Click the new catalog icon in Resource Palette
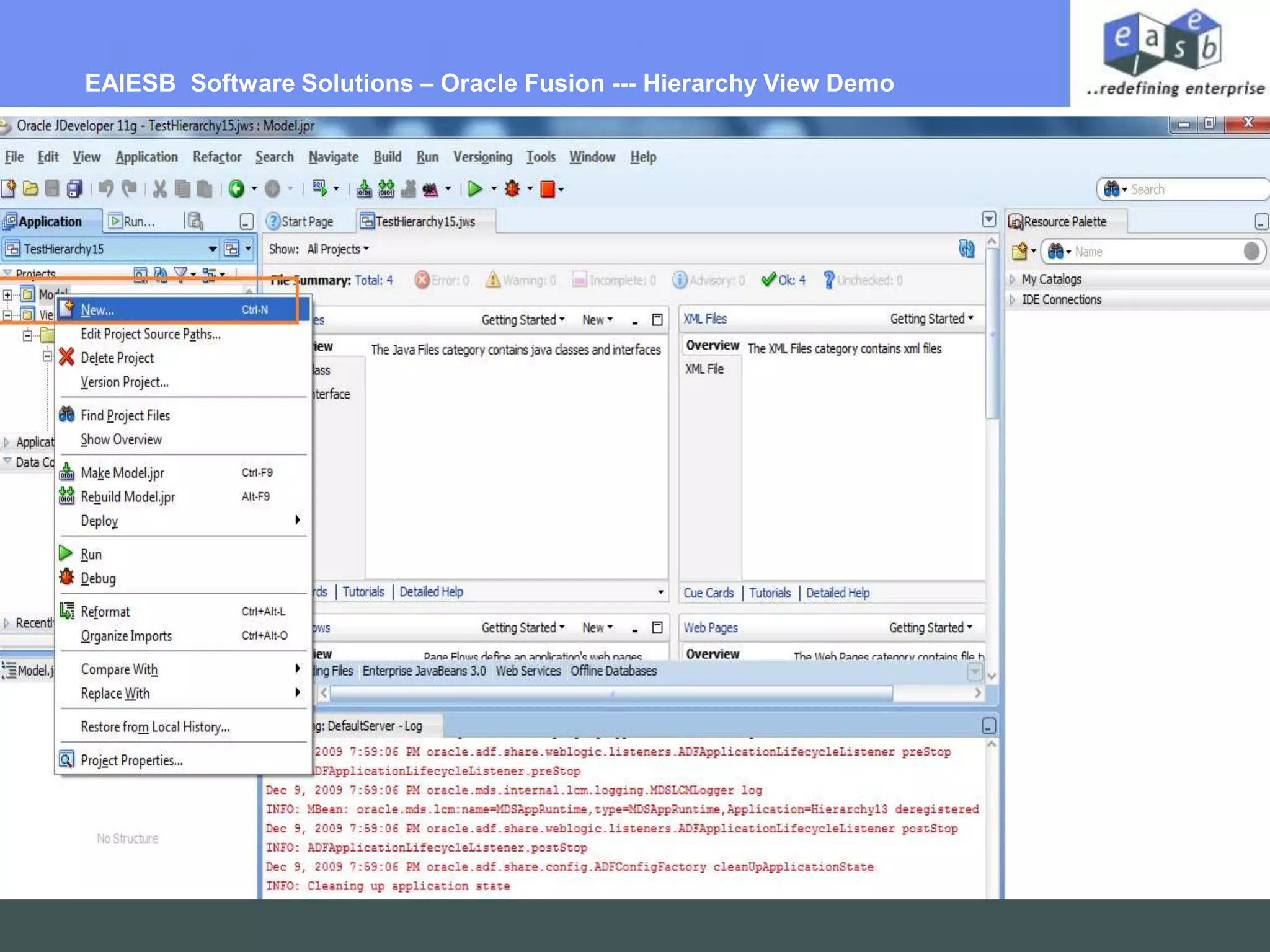 (1019, 251)
